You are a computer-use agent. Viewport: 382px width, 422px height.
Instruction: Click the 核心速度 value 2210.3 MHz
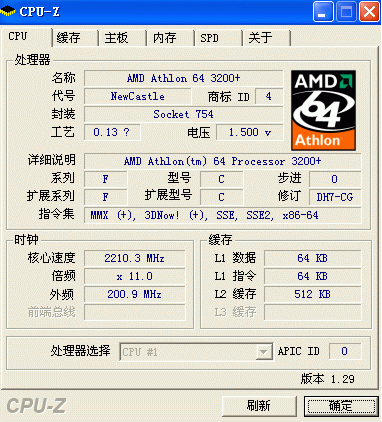[135, 258]
